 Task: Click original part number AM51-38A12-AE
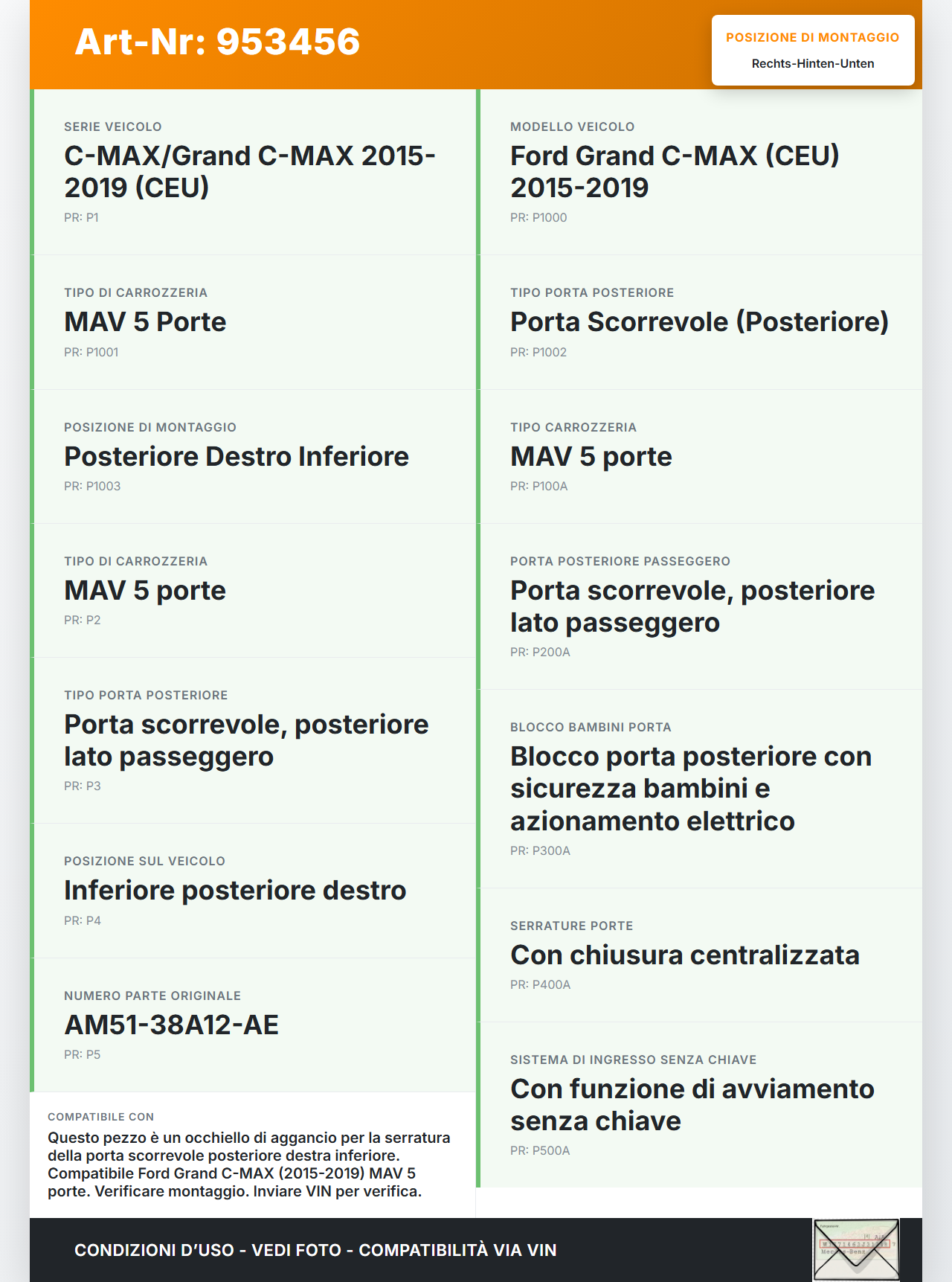[172, 1025]
